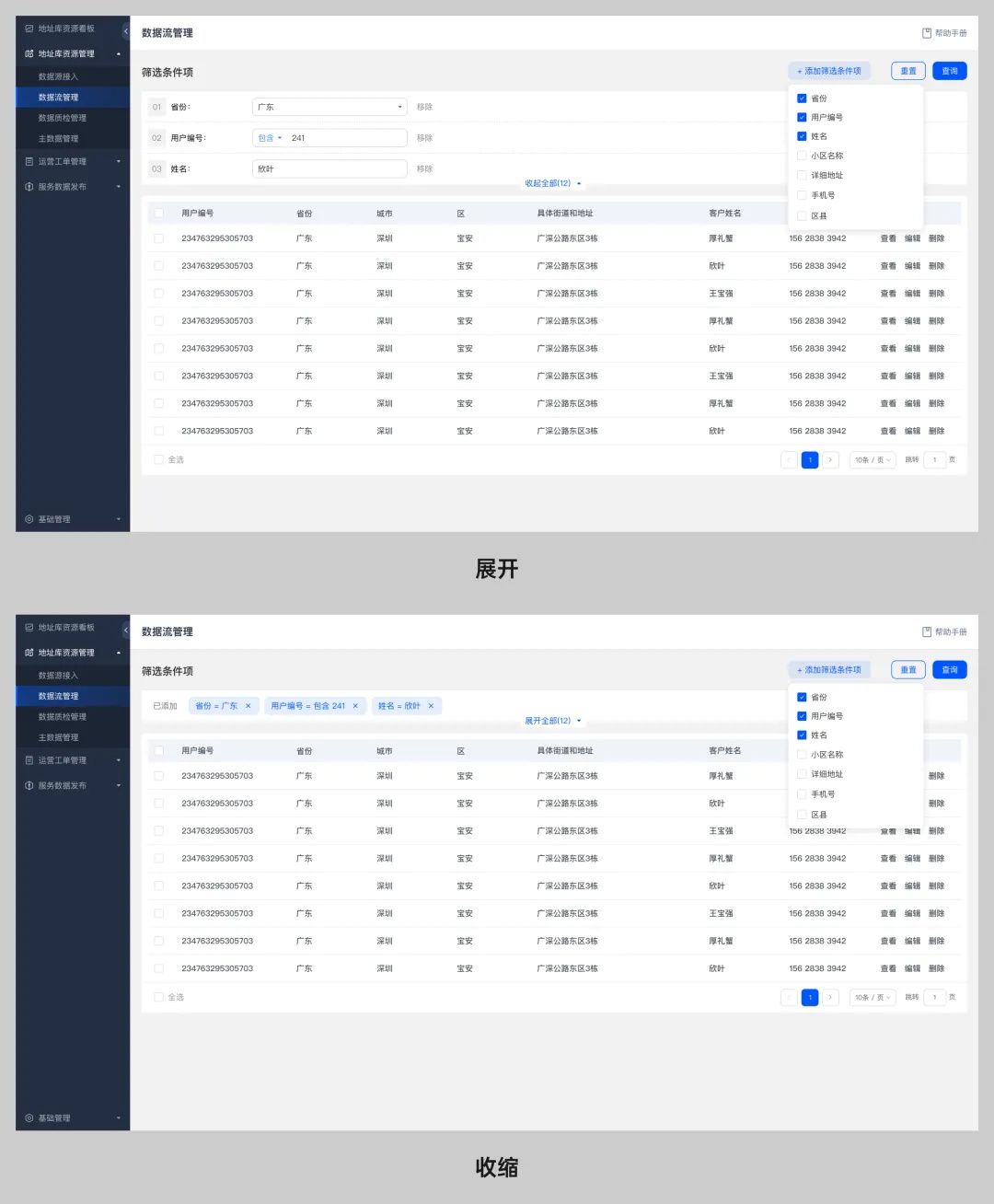The height and width of the screenshot is (1204, 994).
Task: Open 数据质检管理 in top sidebar
Action: (73, 118)
